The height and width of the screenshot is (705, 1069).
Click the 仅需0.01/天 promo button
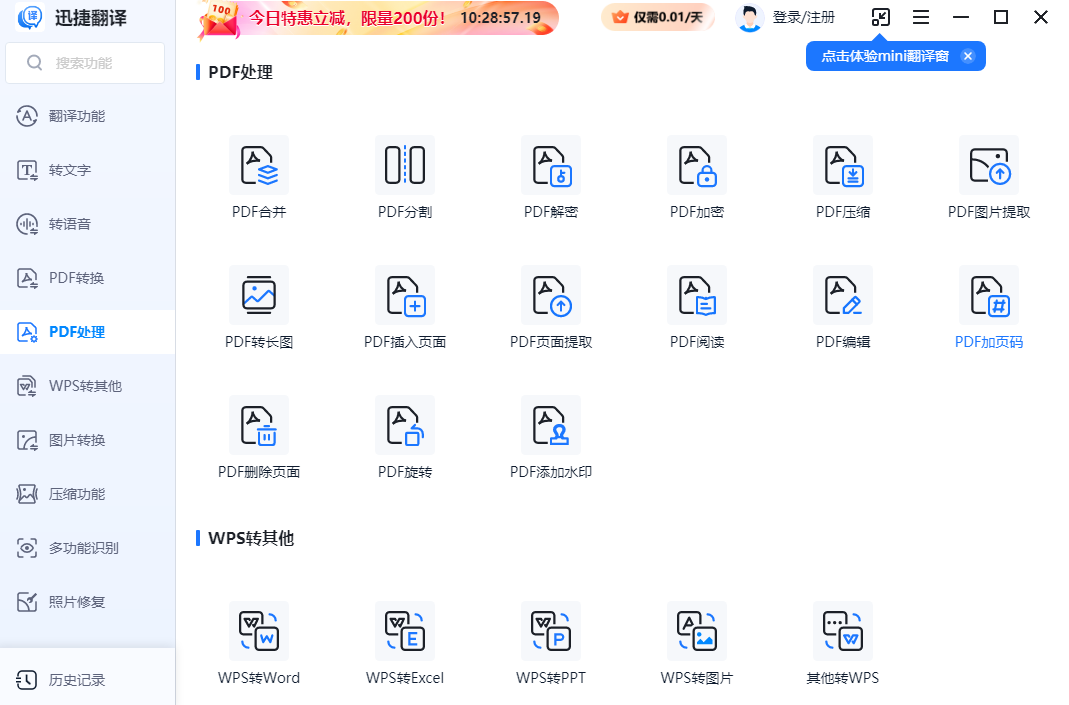pos(657,17)
